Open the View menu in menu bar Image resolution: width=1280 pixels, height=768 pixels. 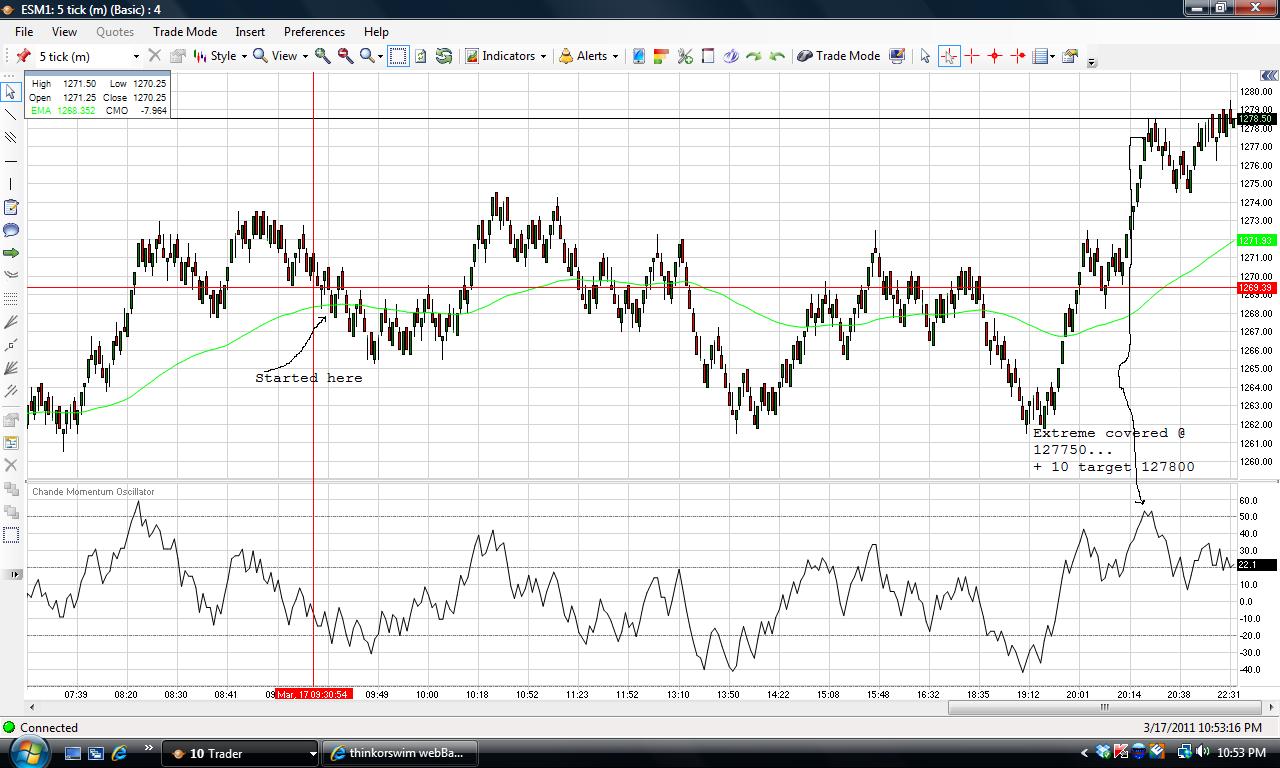pyautogui.click(x=64, y=32)
